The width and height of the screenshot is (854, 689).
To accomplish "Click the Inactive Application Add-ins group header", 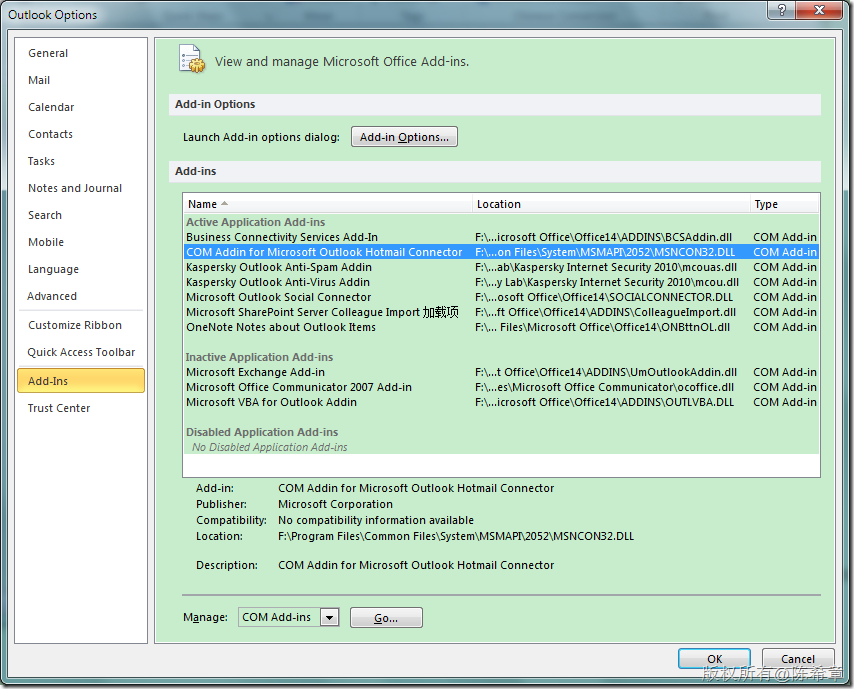I will tap(259, 357).
